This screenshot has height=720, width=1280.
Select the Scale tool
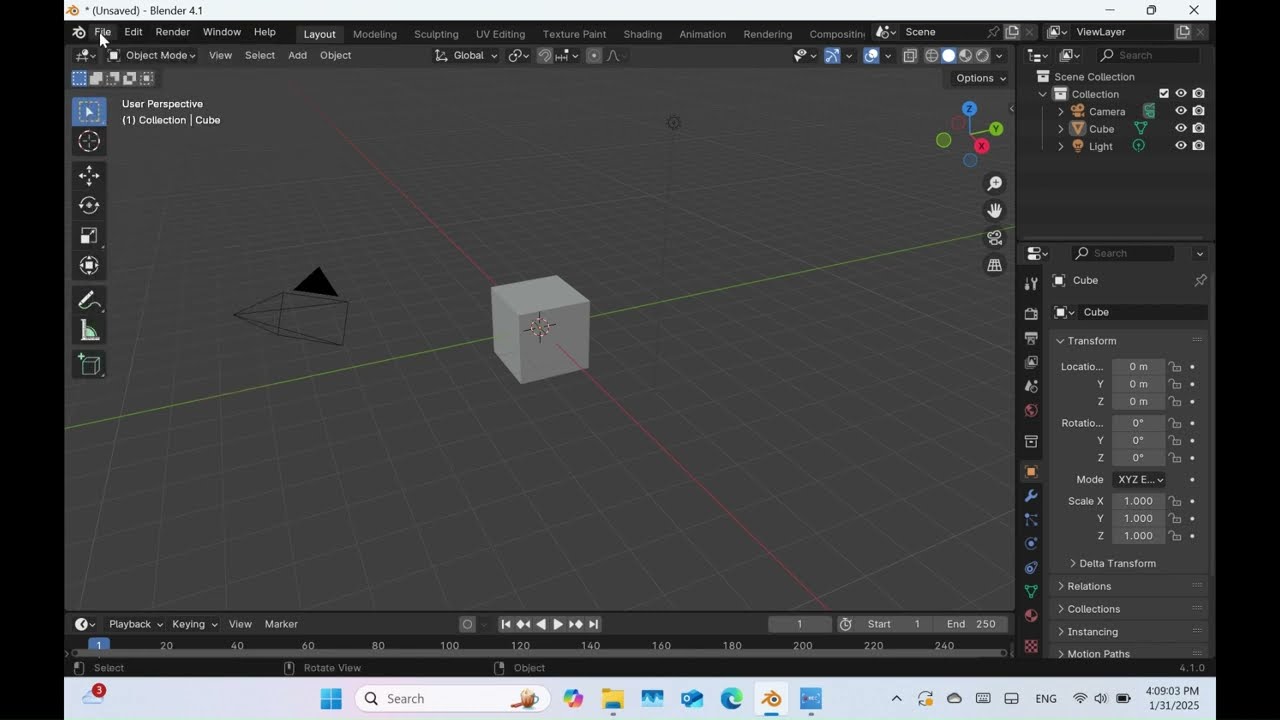pos(89,236)
